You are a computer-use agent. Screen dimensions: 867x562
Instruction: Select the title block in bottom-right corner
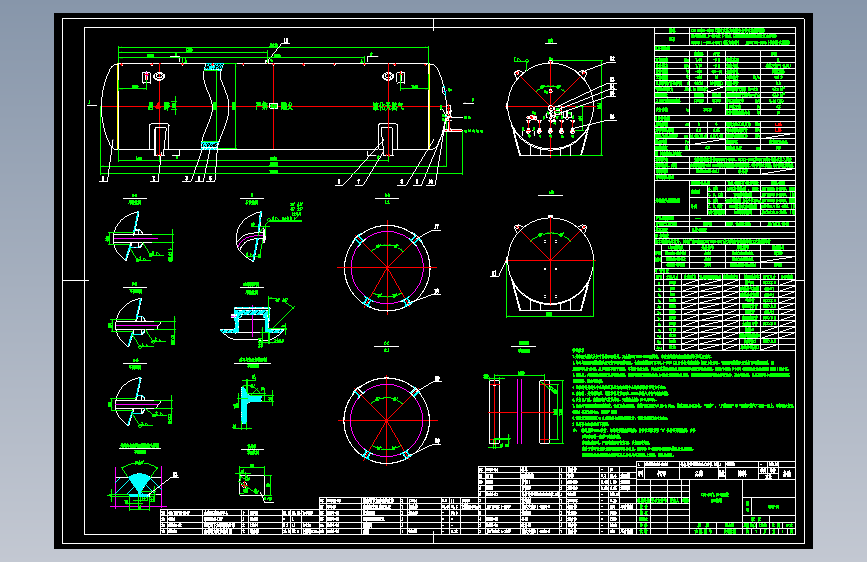(x=716, y=498)
